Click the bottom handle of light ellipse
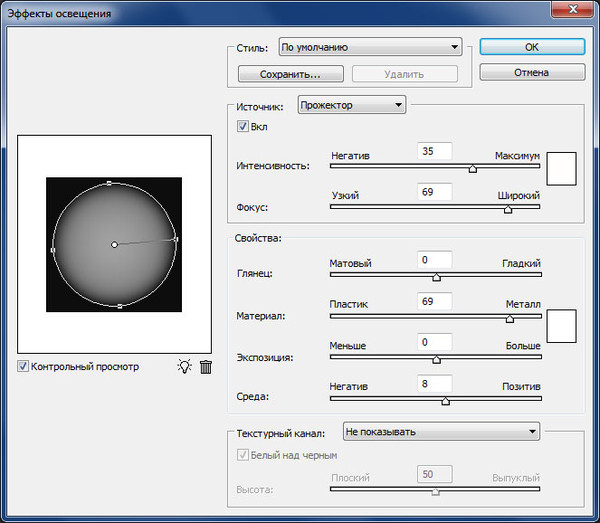 [x=119, y=306]
